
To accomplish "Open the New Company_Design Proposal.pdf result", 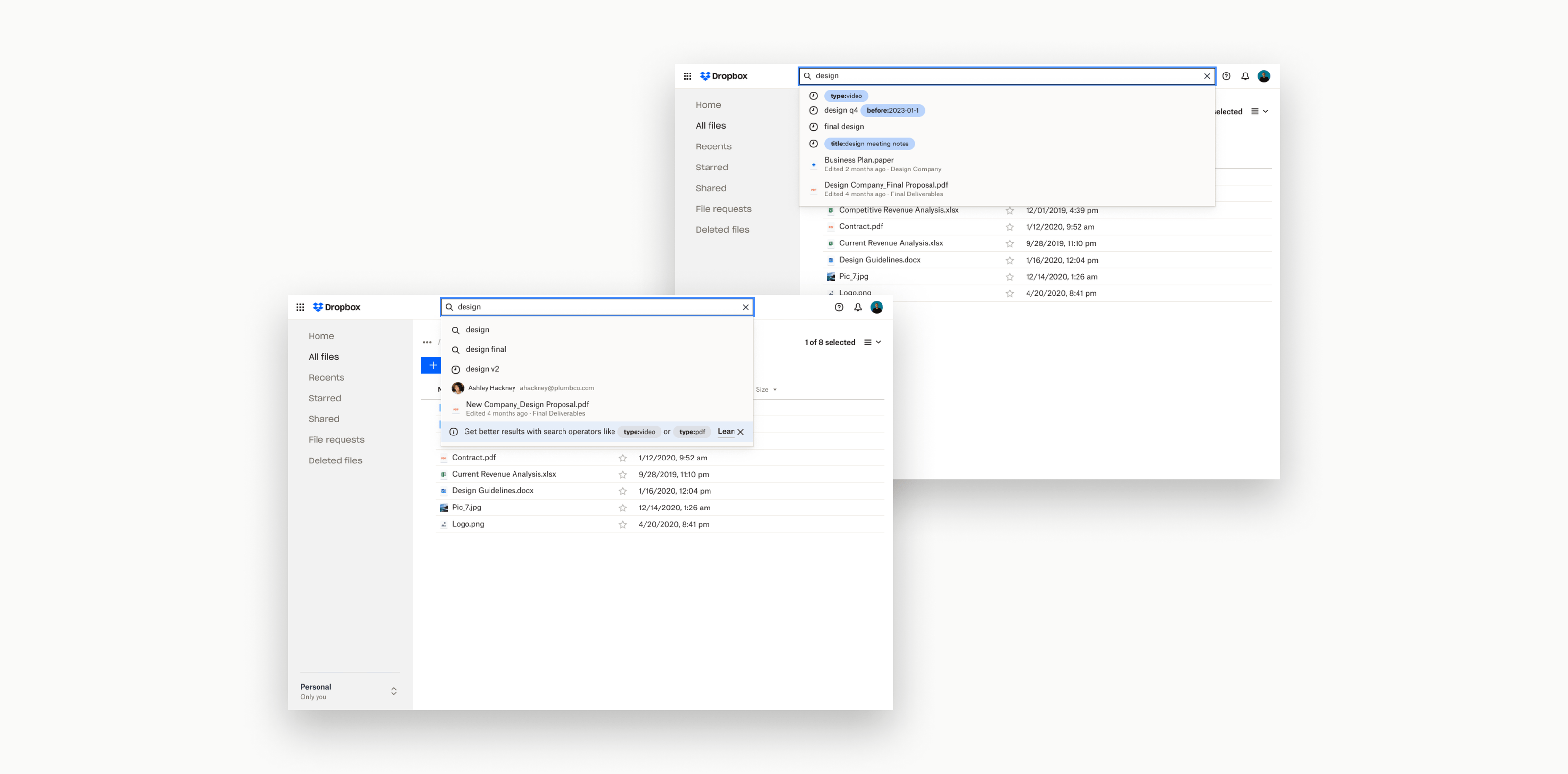I will [527, 408].
